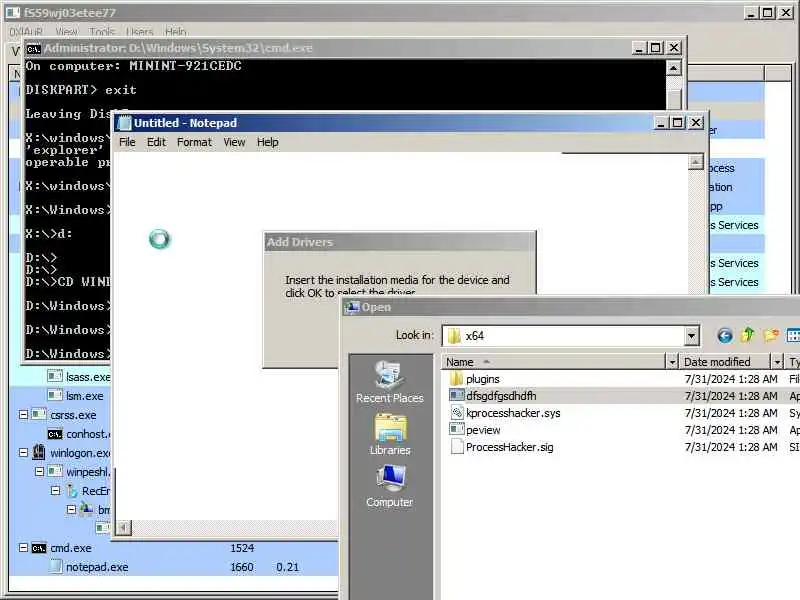Open Notepad Edit menu

tap(156, 142)
